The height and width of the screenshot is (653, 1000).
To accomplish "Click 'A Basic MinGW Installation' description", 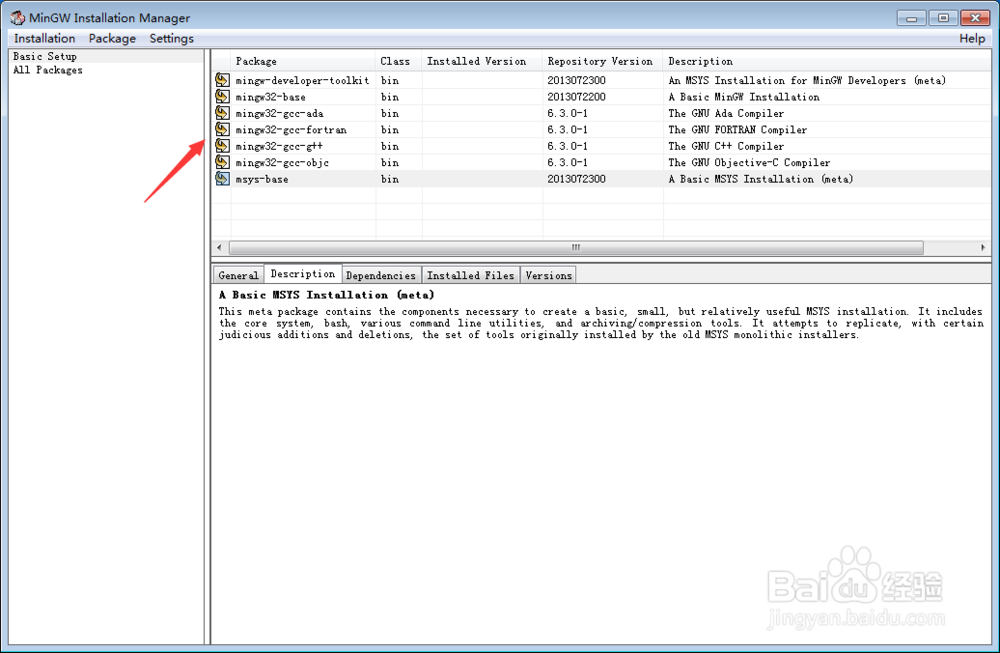I will click(x=744, y=97).
